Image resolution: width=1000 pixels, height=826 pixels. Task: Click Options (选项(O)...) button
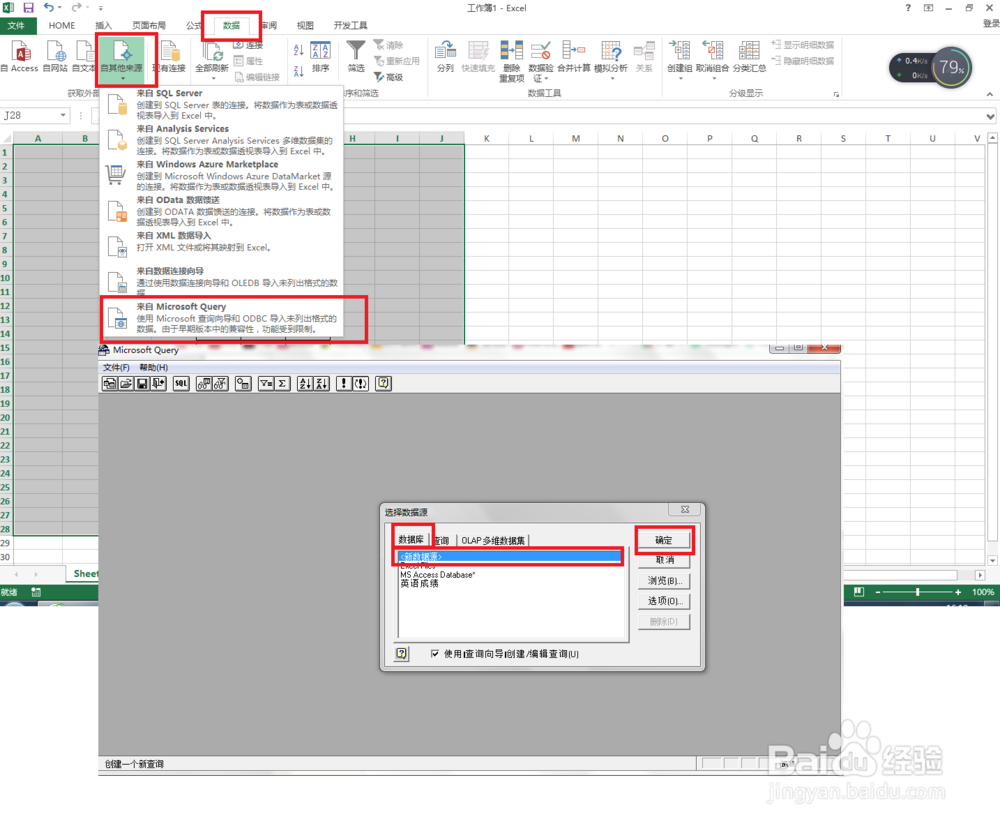[664, 601]
